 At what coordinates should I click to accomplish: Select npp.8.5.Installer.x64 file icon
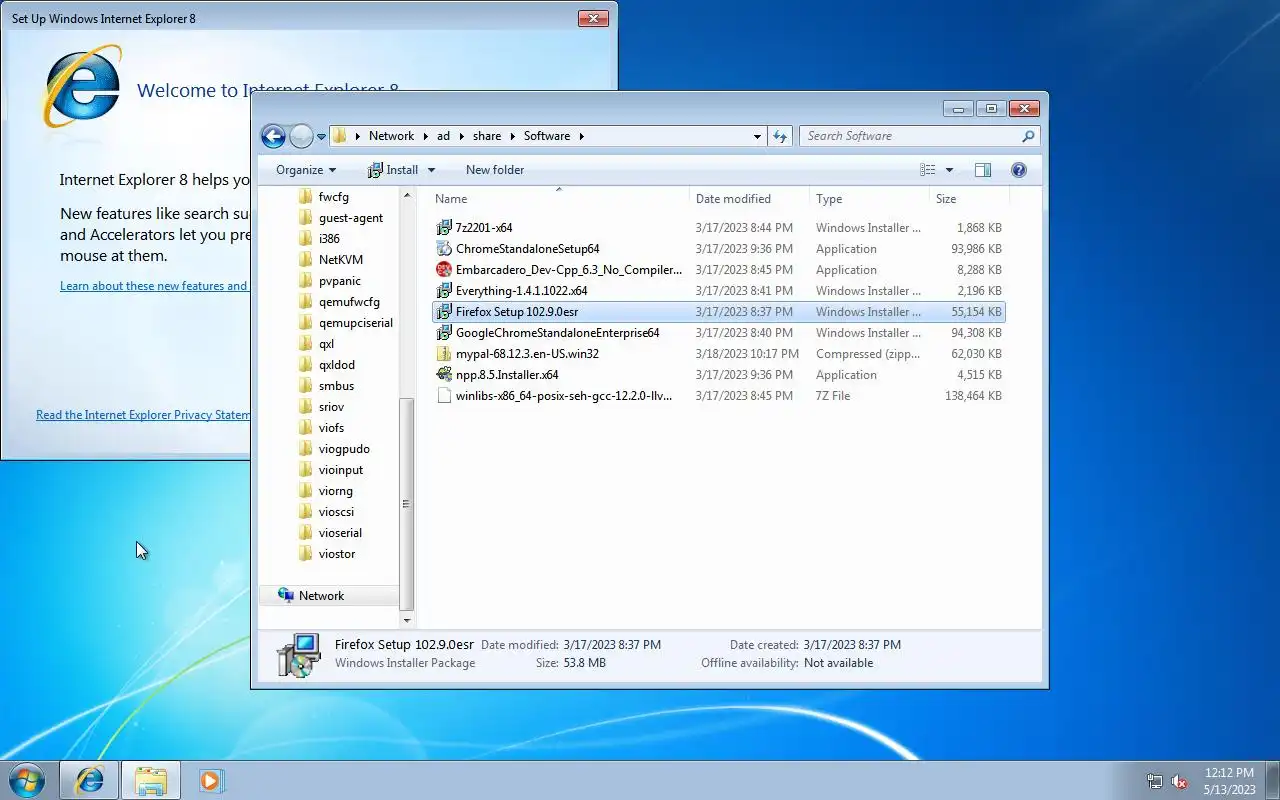pos(445,375)
